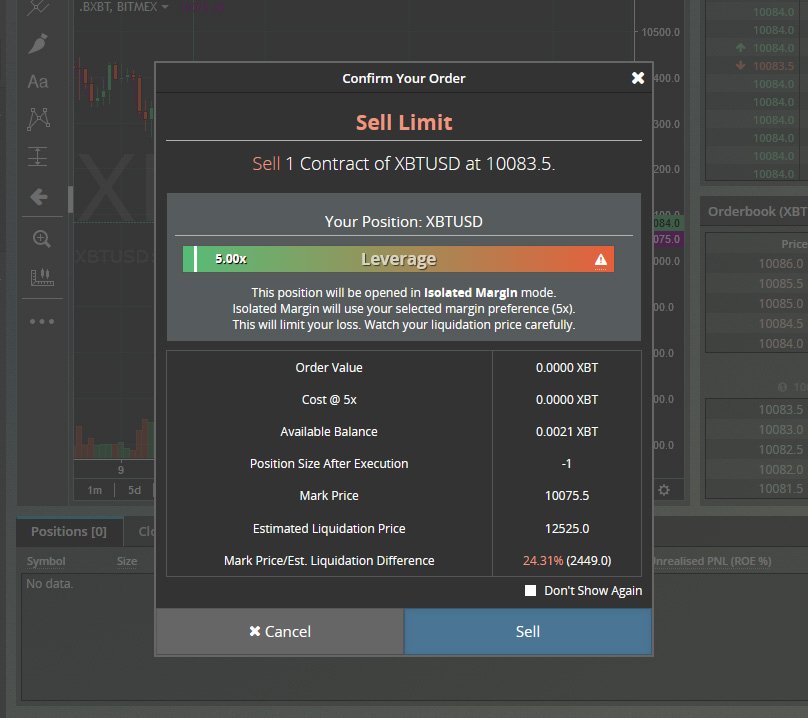808x718 pixels.
Task: Click the back arrow icon in chart toolbar
Action: point(39,196)
